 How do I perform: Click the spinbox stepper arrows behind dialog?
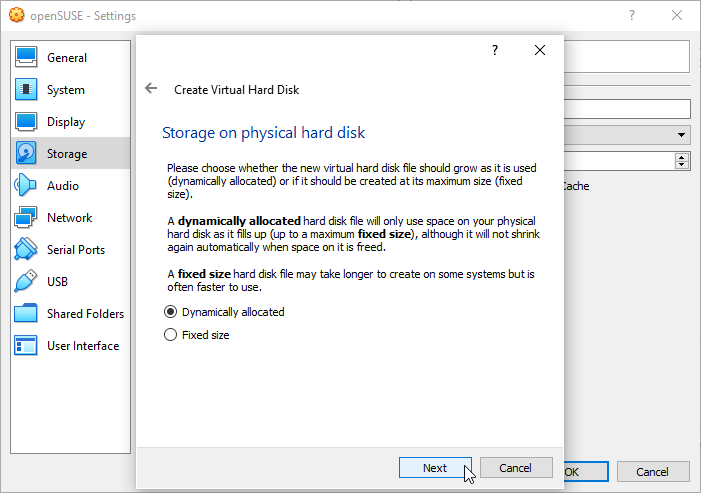[682, 160]
